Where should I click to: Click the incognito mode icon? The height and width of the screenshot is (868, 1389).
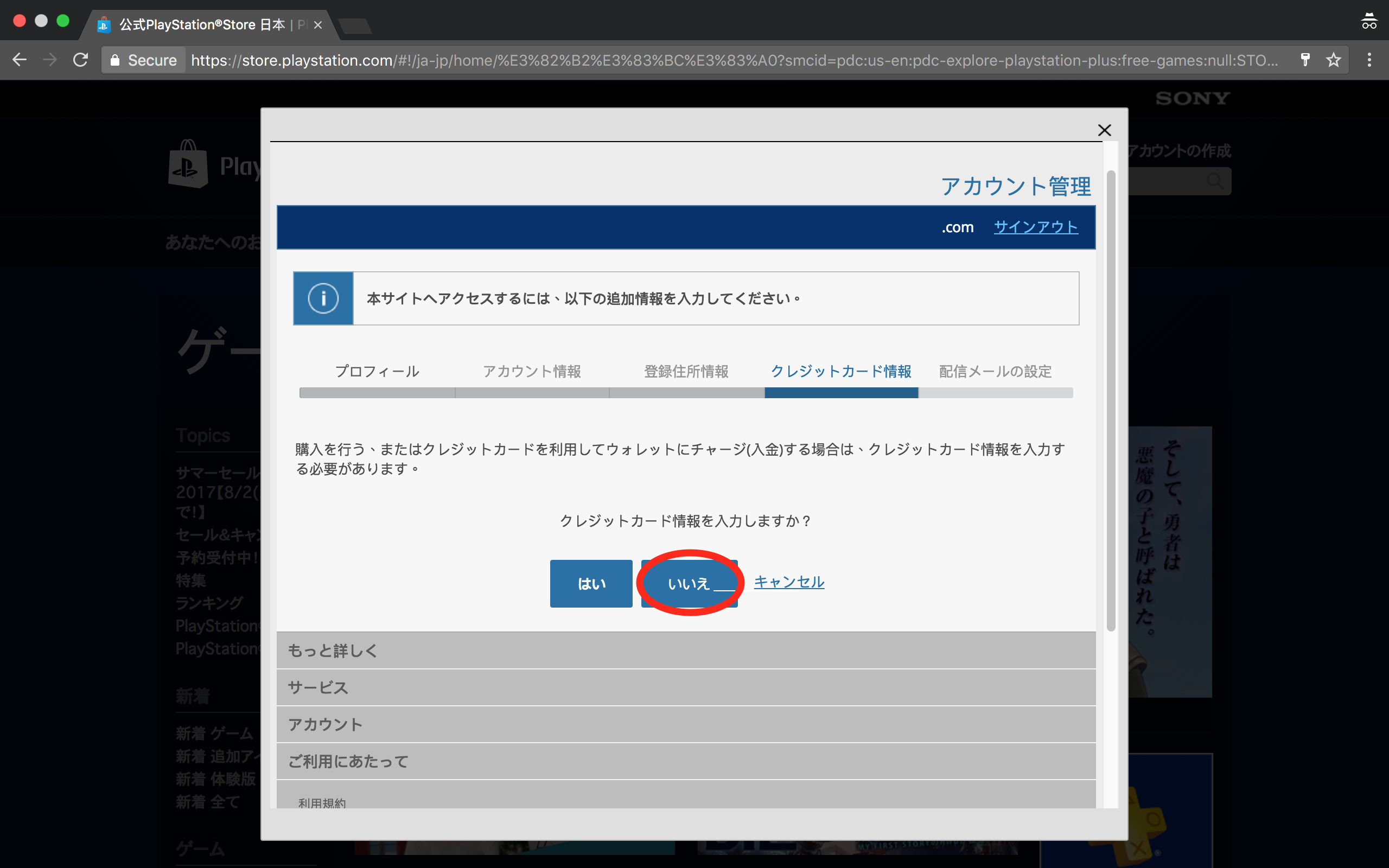(x=1368, y=21)
